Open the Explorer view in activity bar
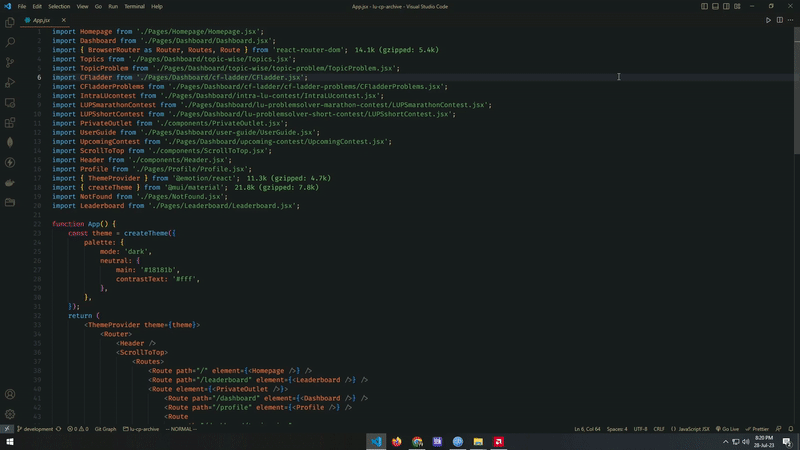This screenshot has width=800, height=450. point(10,22)
